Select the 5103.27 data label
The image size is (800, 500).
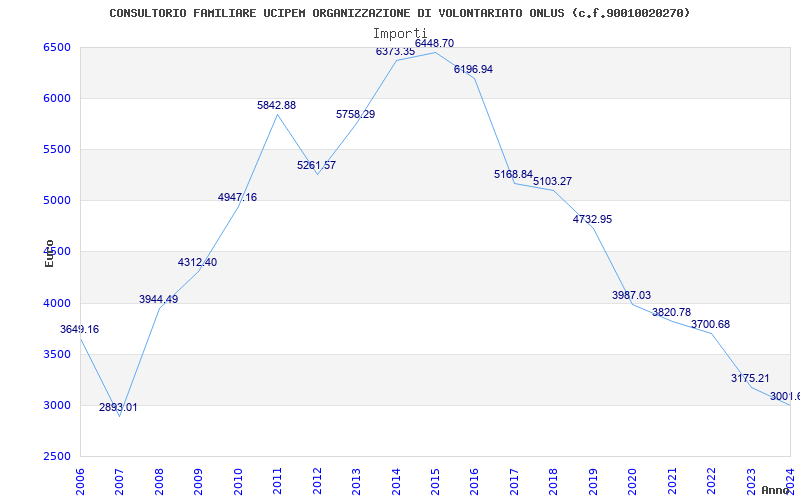point(553,182)
